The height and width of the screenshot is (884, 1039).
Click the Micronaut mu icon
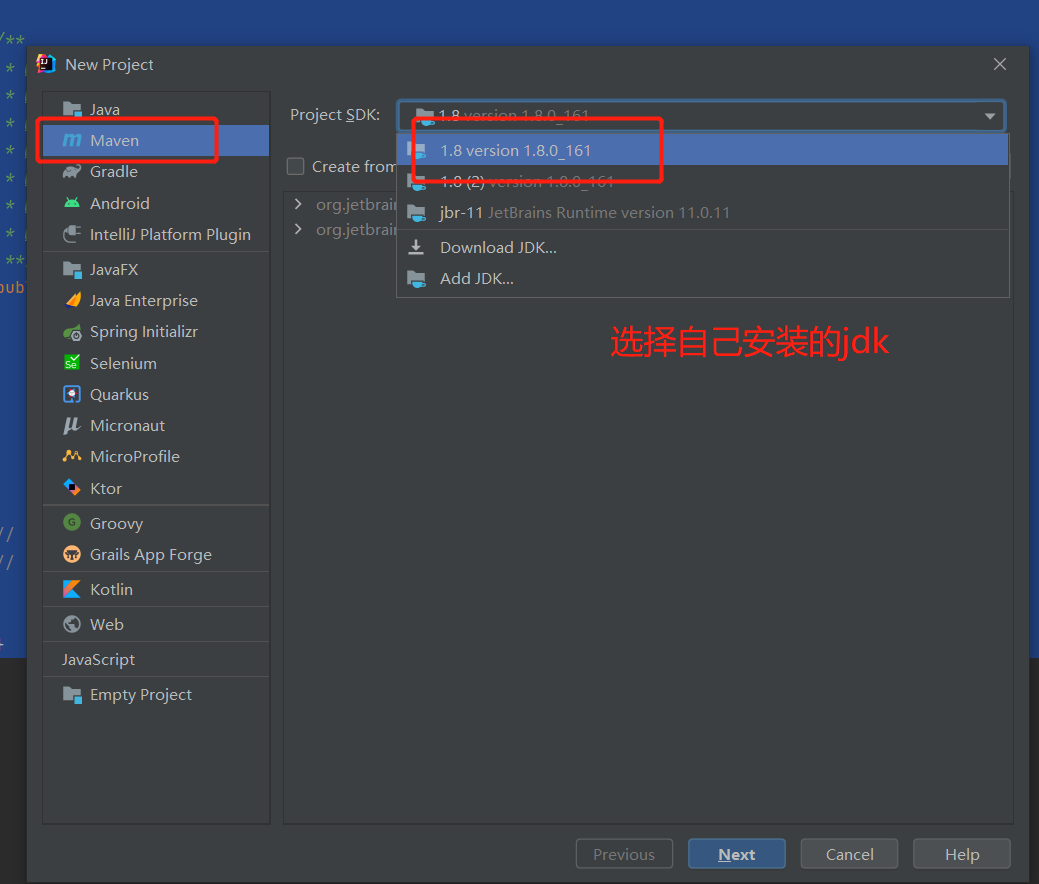coord(72,425)
